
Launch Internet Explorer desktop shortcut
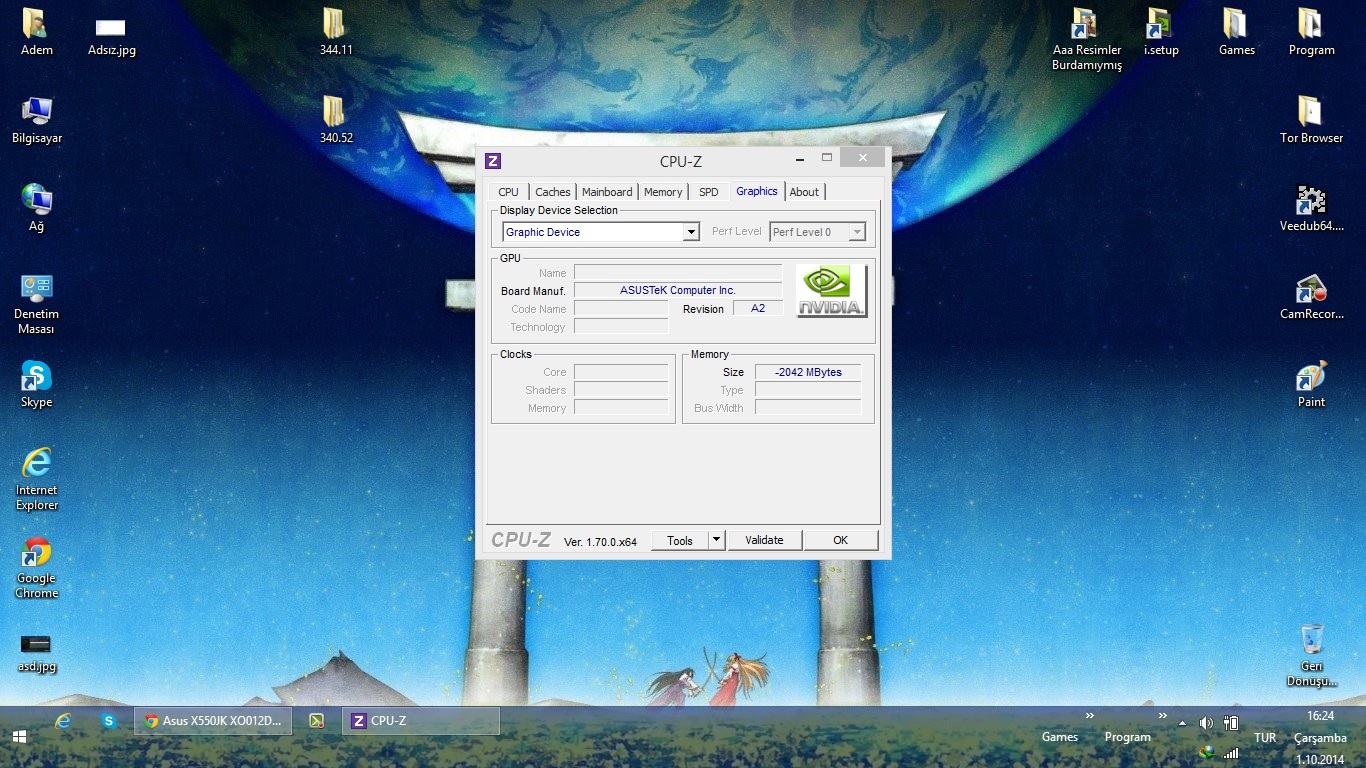(x=37, y=479)
